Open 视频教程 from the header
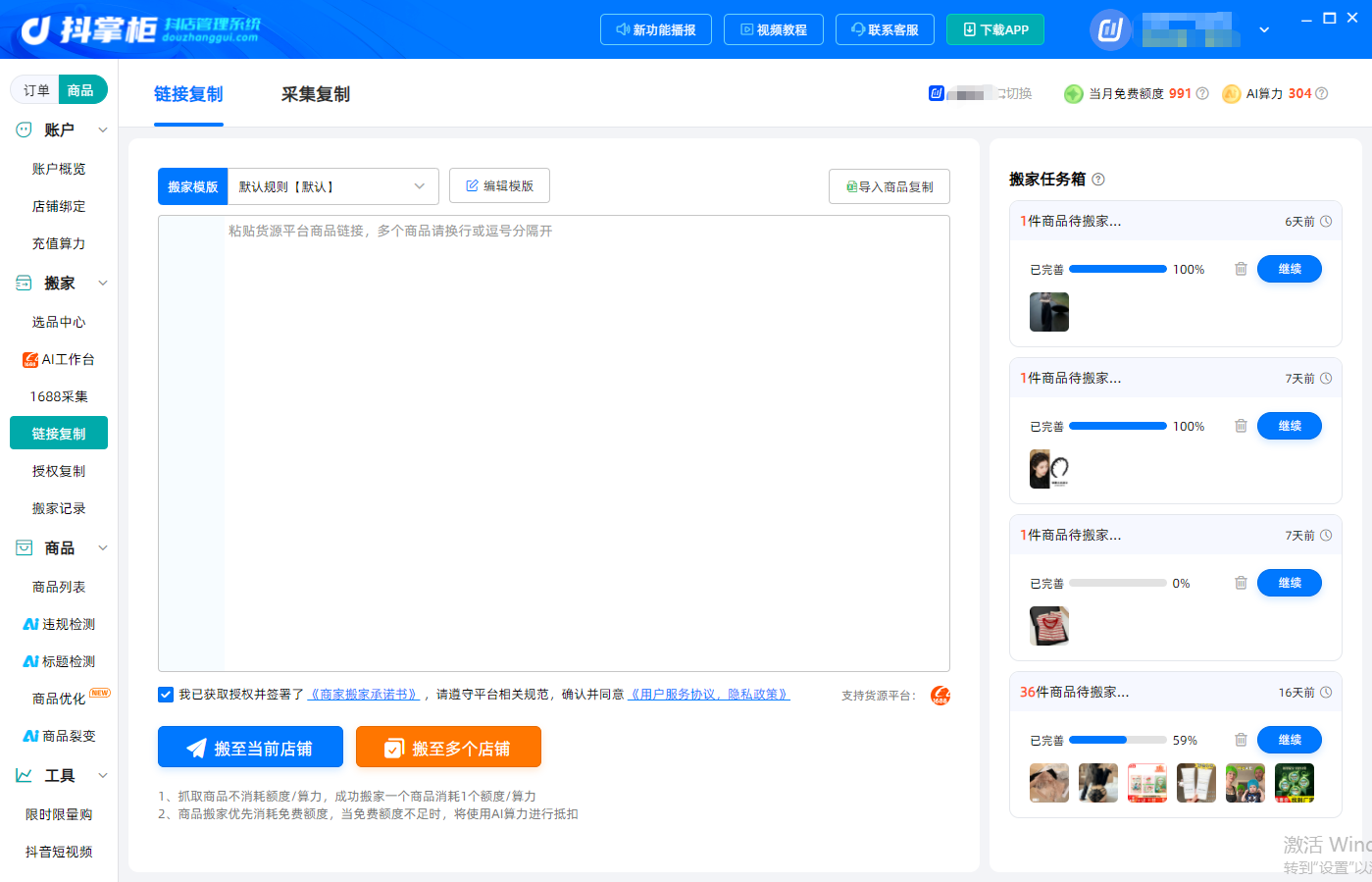 click(774, 29)
